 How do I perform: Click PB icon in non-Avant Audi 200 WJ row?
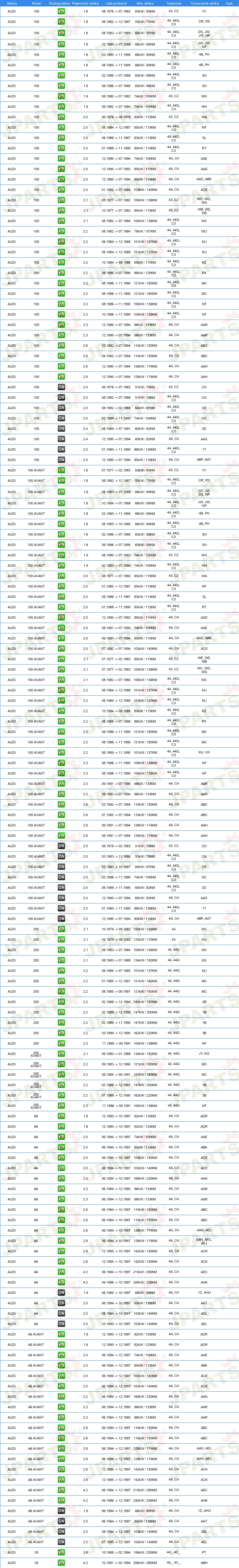(61, 939)
